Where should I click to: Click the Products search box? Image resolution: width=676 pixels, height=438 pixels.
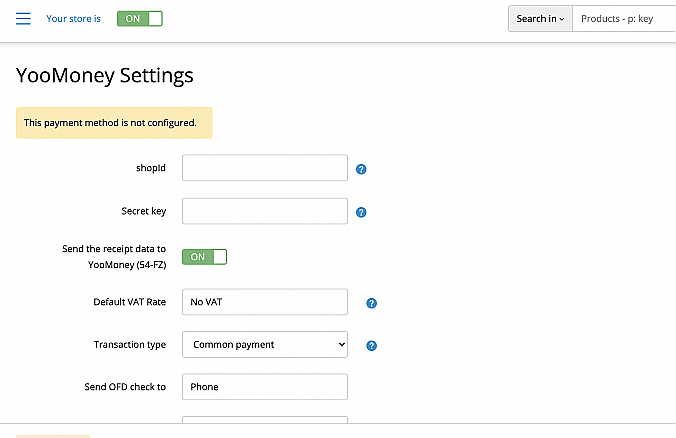624,19
